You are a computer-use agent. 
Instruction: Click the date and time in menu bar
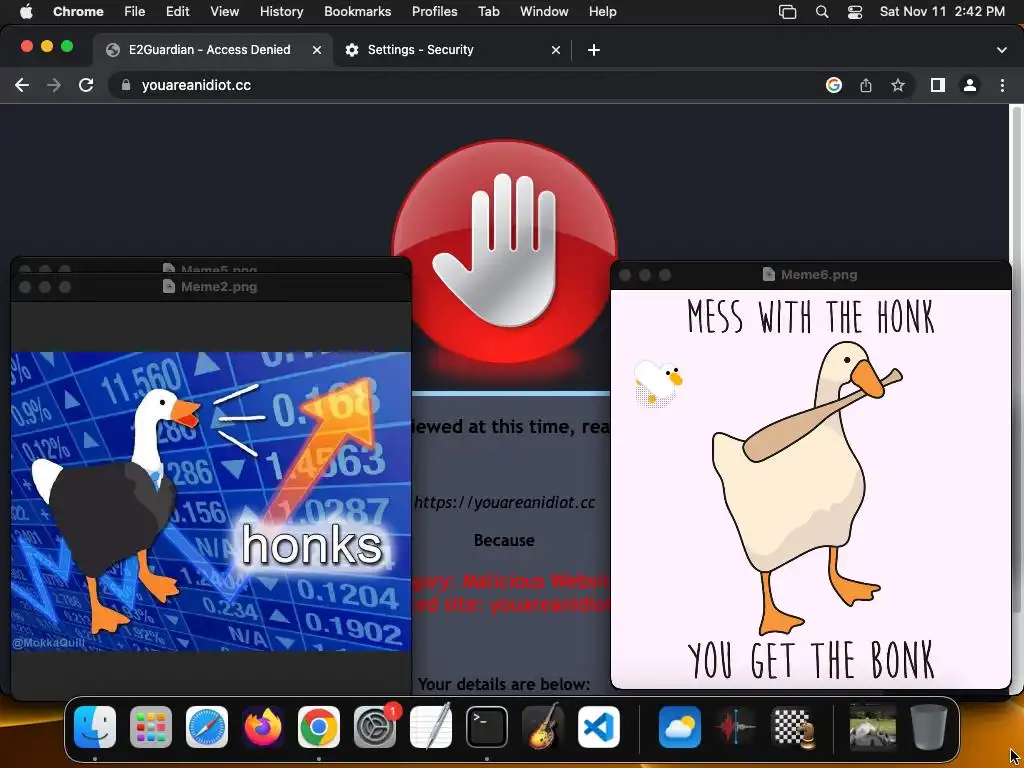pos(942,11)
